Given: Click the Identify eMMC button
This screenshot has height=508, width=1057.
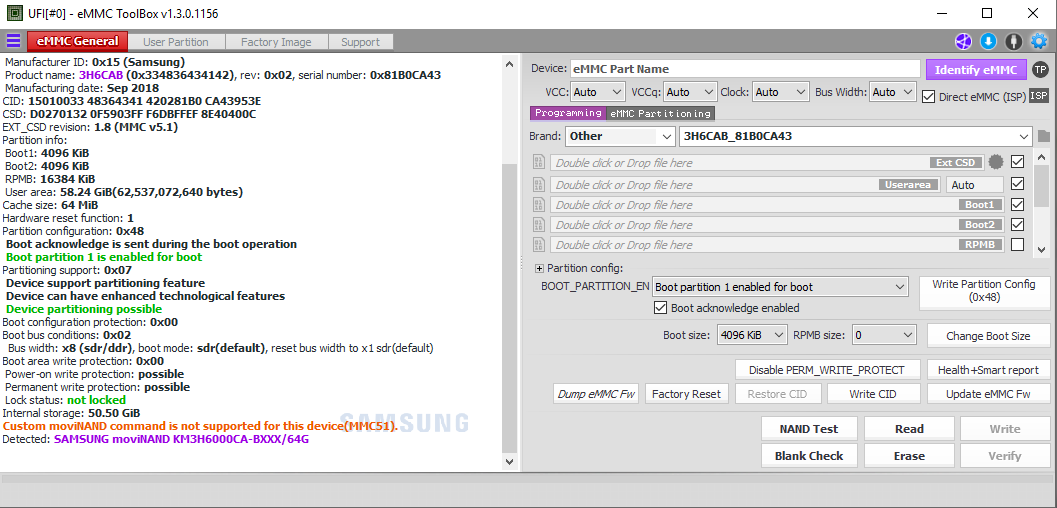Looking at the screenshot, I should pos(976,69).
